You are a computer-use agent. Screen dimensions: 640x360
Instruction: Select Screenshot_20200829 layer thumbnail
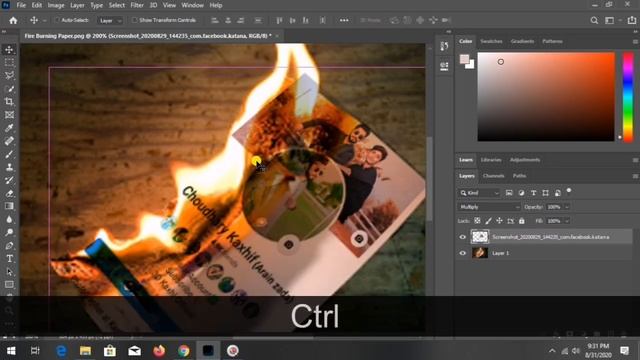[480, 237]
